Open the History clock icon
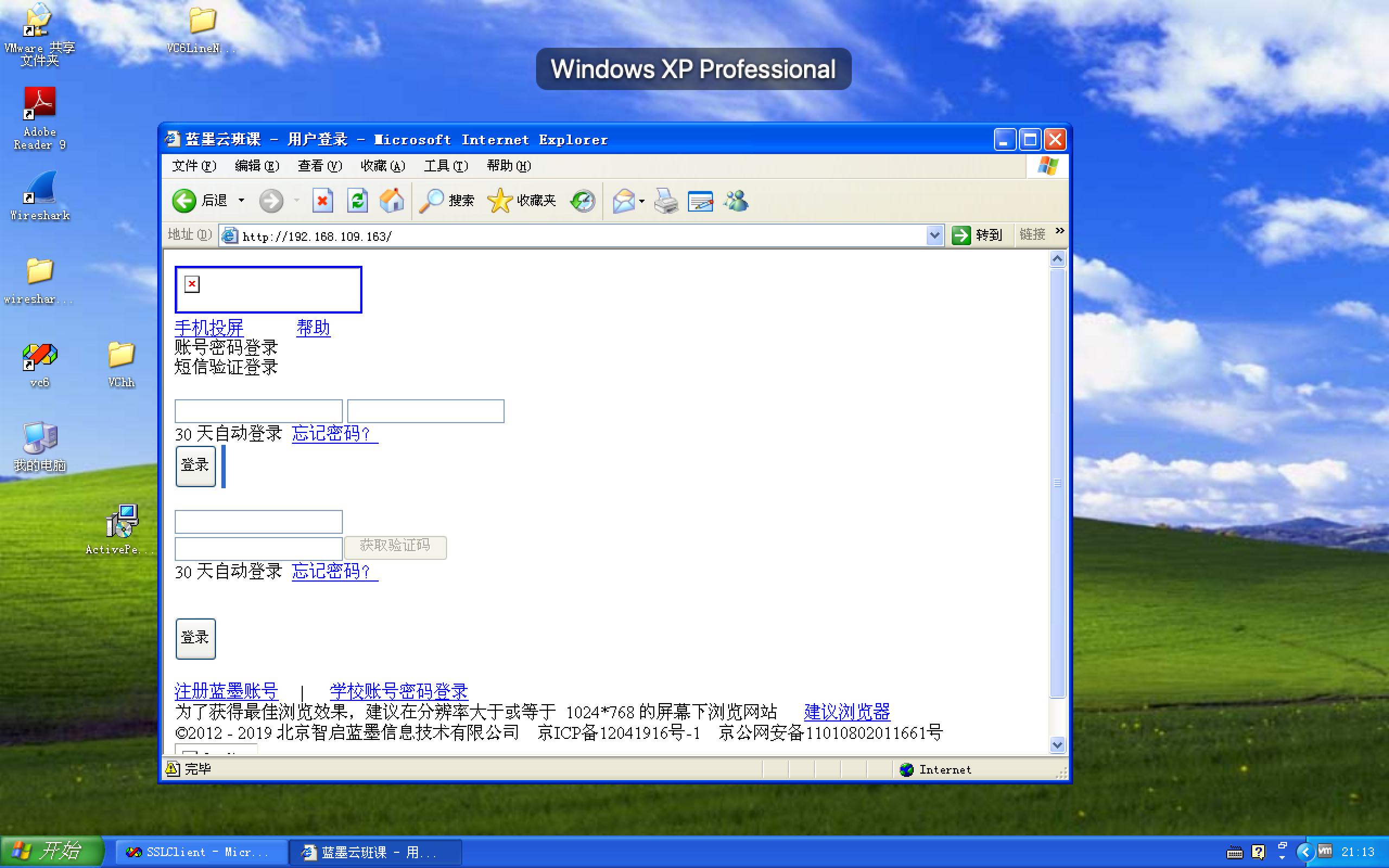The image size is (1389, 868). (x=583, y=200)
